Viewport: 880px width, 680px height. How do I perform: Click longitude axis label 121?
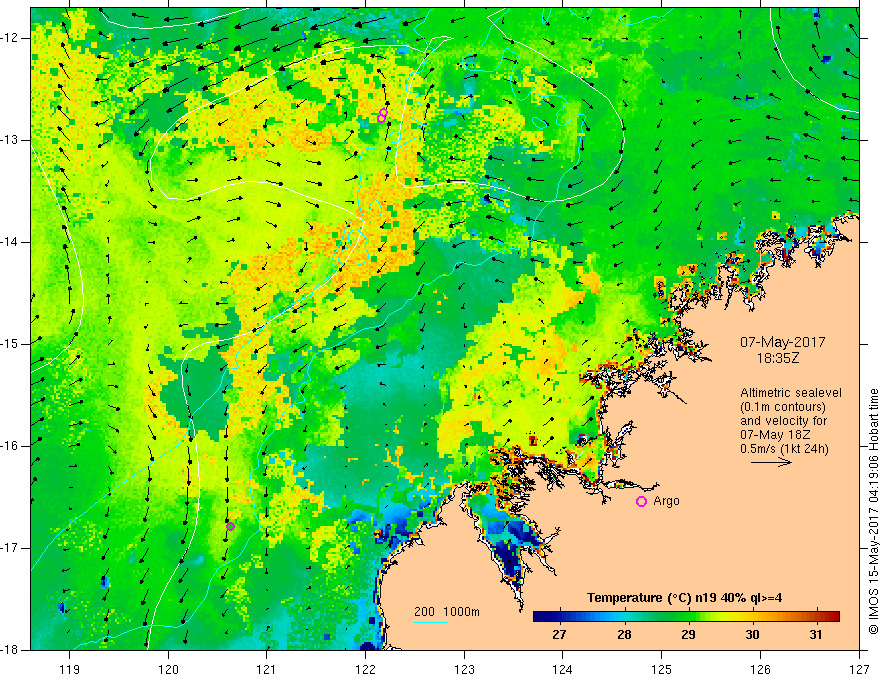point(267,669)
